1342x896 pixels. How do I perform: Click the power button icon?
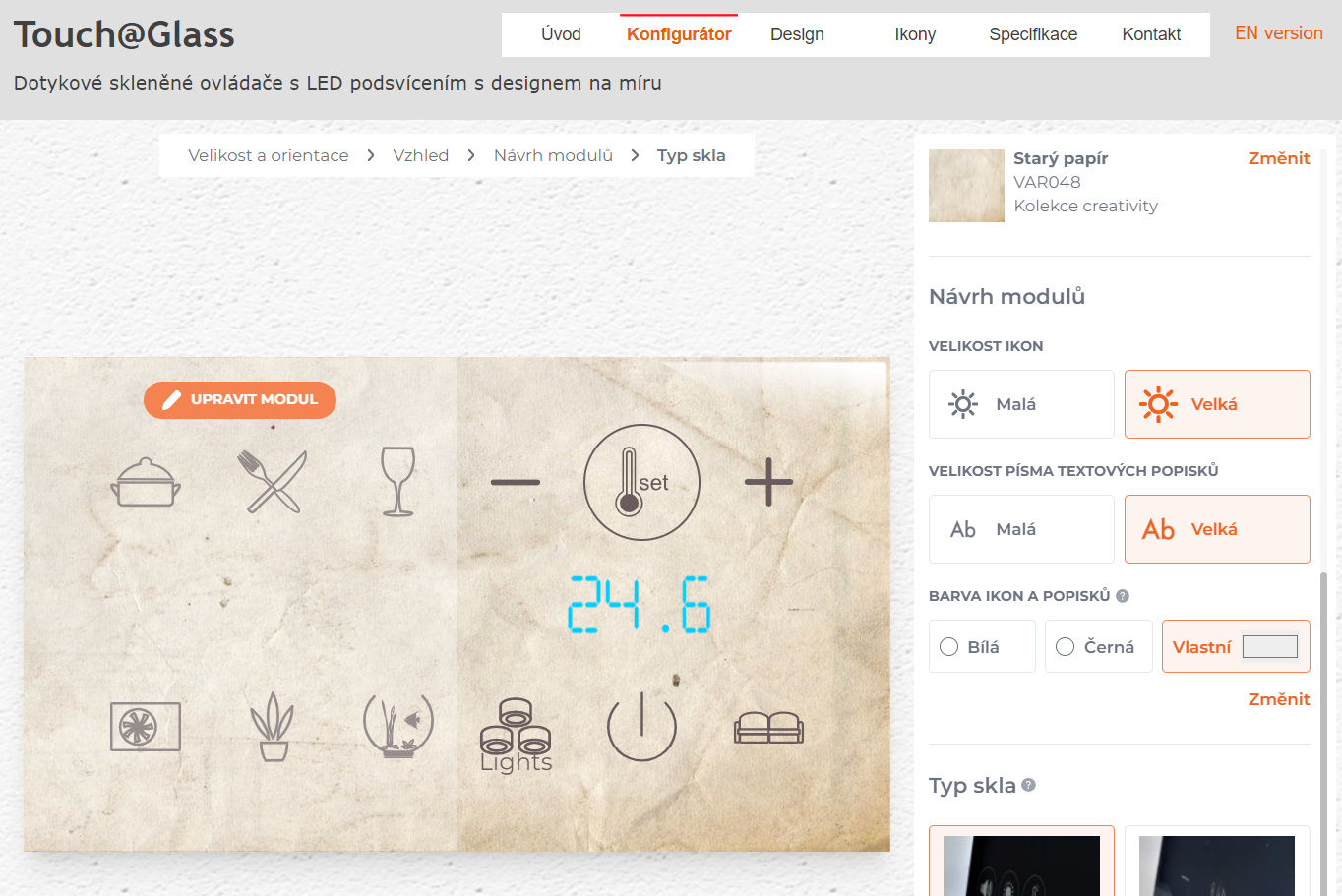(641, 727)
